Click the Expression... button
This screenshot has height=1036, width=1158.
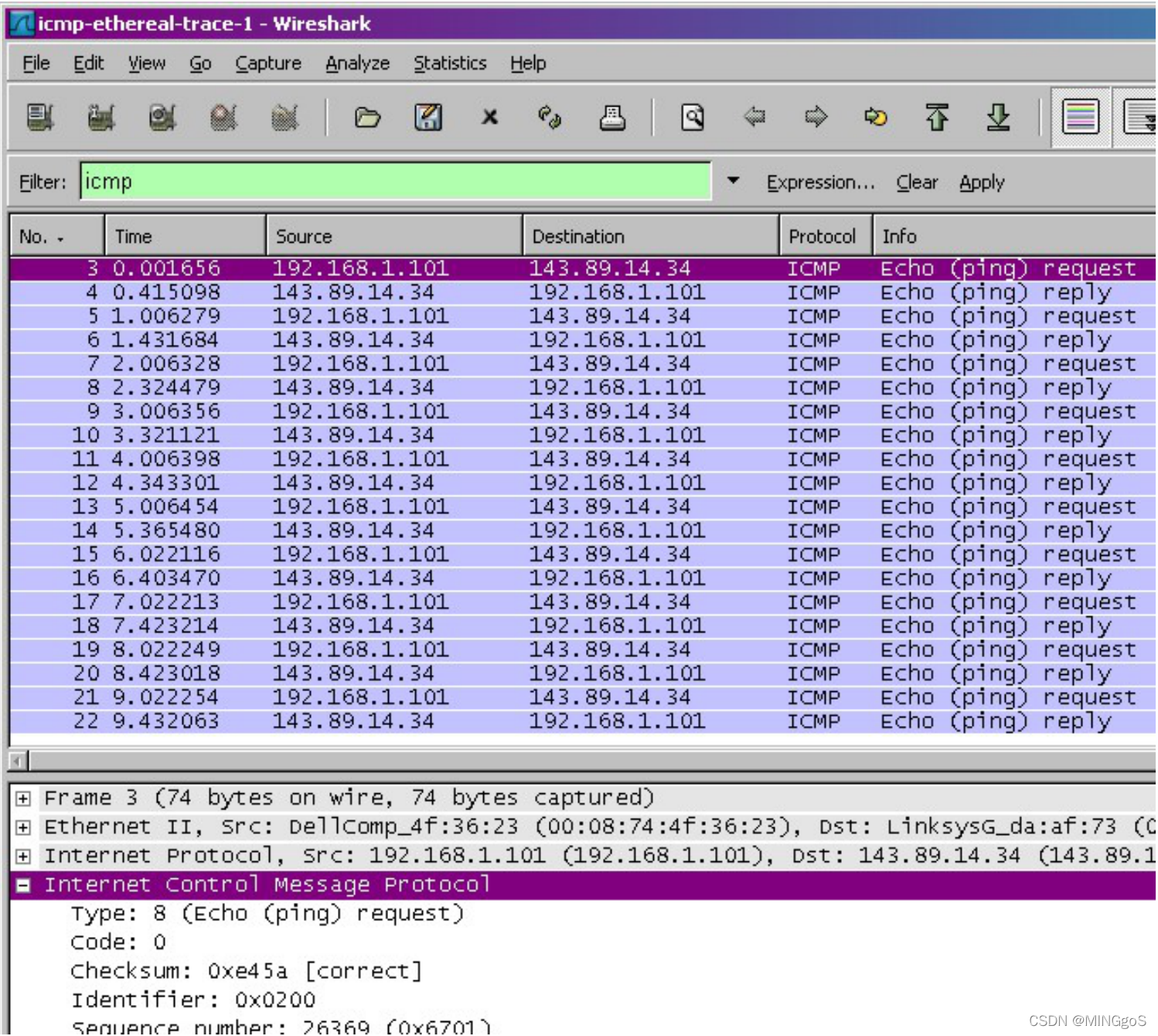point(820,182)
